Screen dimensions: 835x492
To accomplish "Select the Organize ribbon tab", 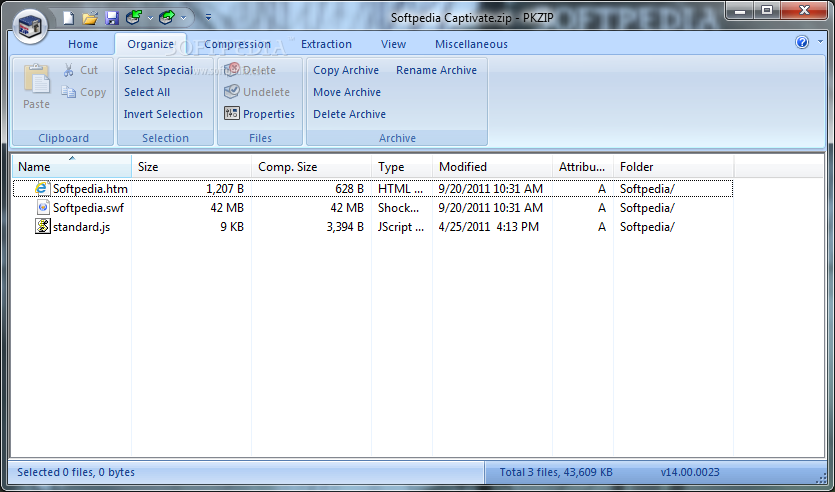I will pyautogui.click(x=151, y=44).
